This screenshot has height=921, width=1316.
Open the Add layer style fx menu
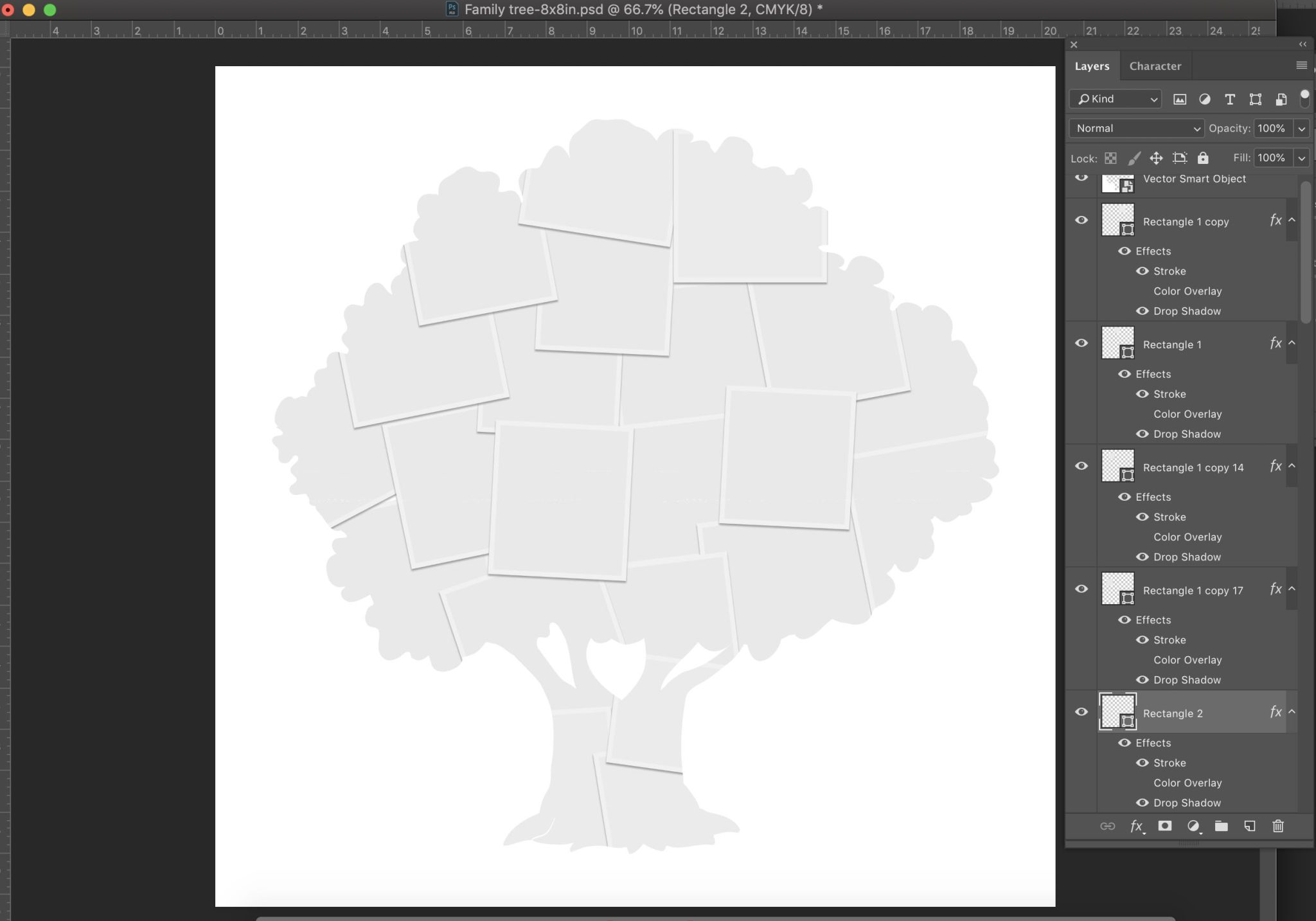click(x=1136, y=827)
